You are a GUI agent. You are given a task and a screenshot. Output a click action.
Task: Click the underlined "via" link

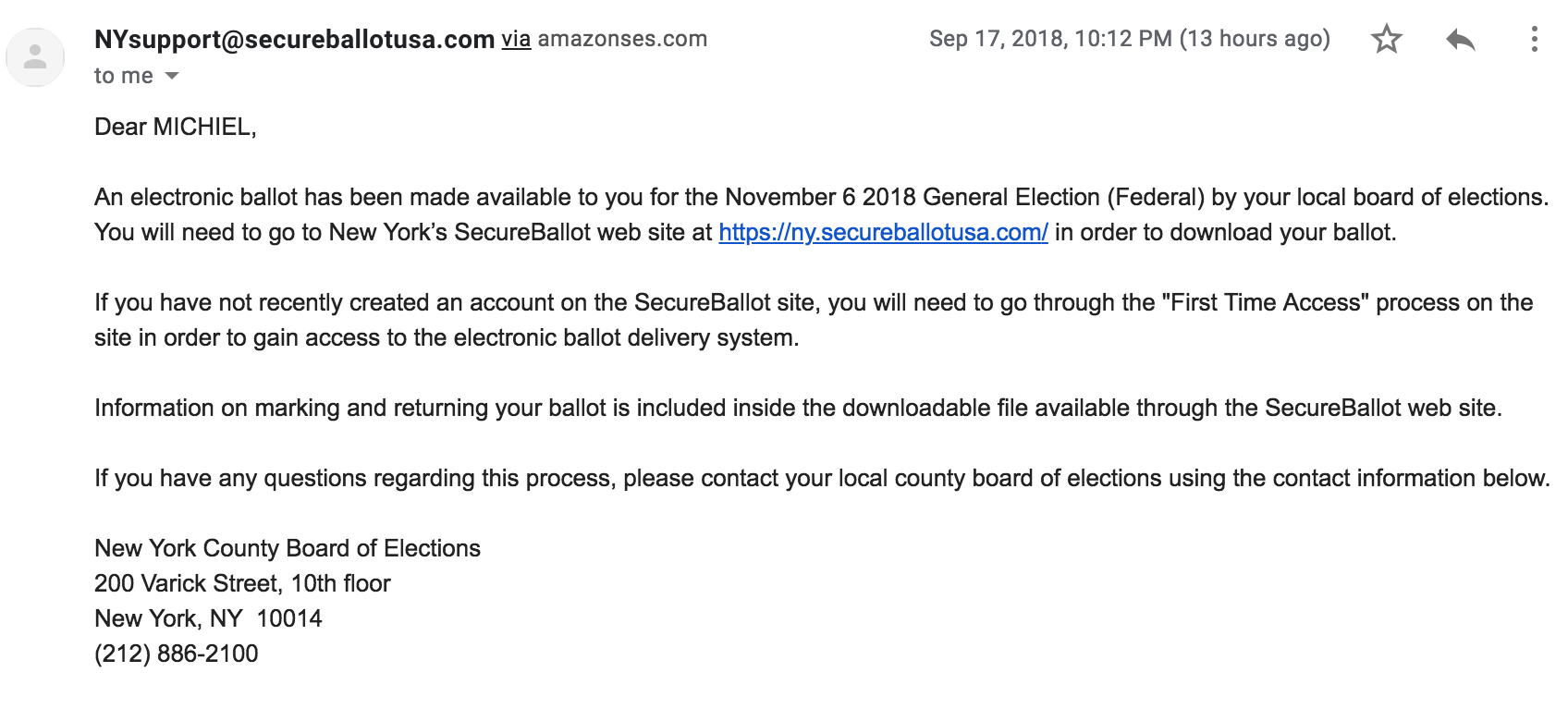click(516, 39)
